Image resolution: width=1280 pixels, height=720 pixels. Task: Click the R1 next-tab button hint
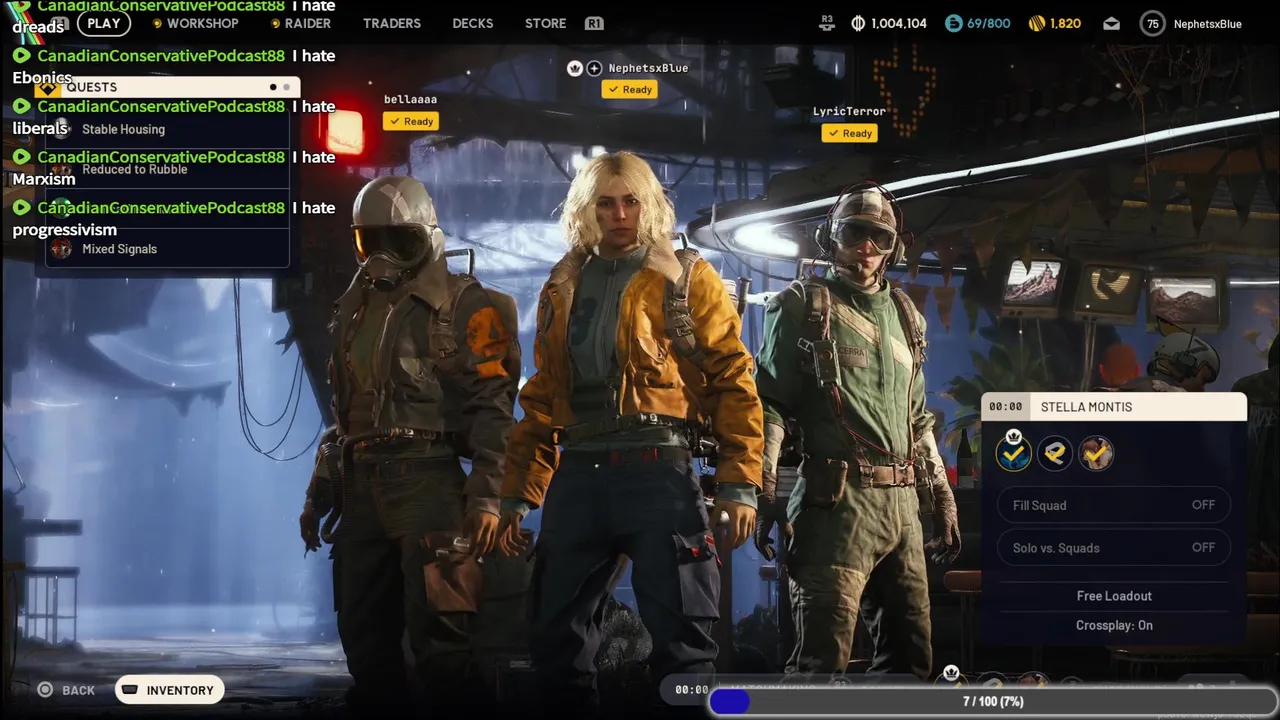point(594,23)
